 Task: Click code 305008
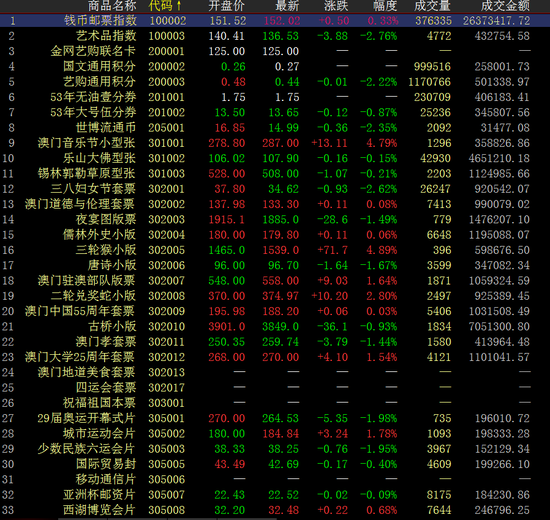point(166,510)
